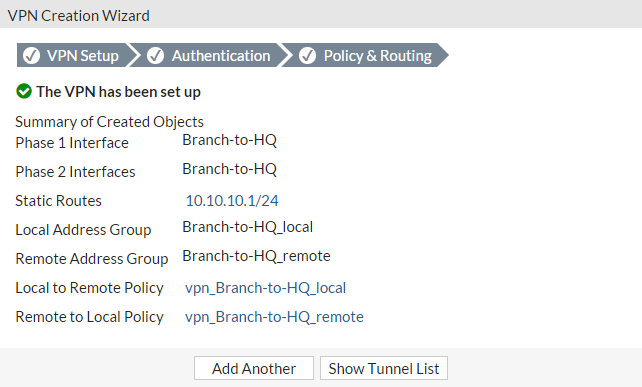Click the VPN Creation Wizard title
The image size is (642, 387).
(x=79, y=16)
